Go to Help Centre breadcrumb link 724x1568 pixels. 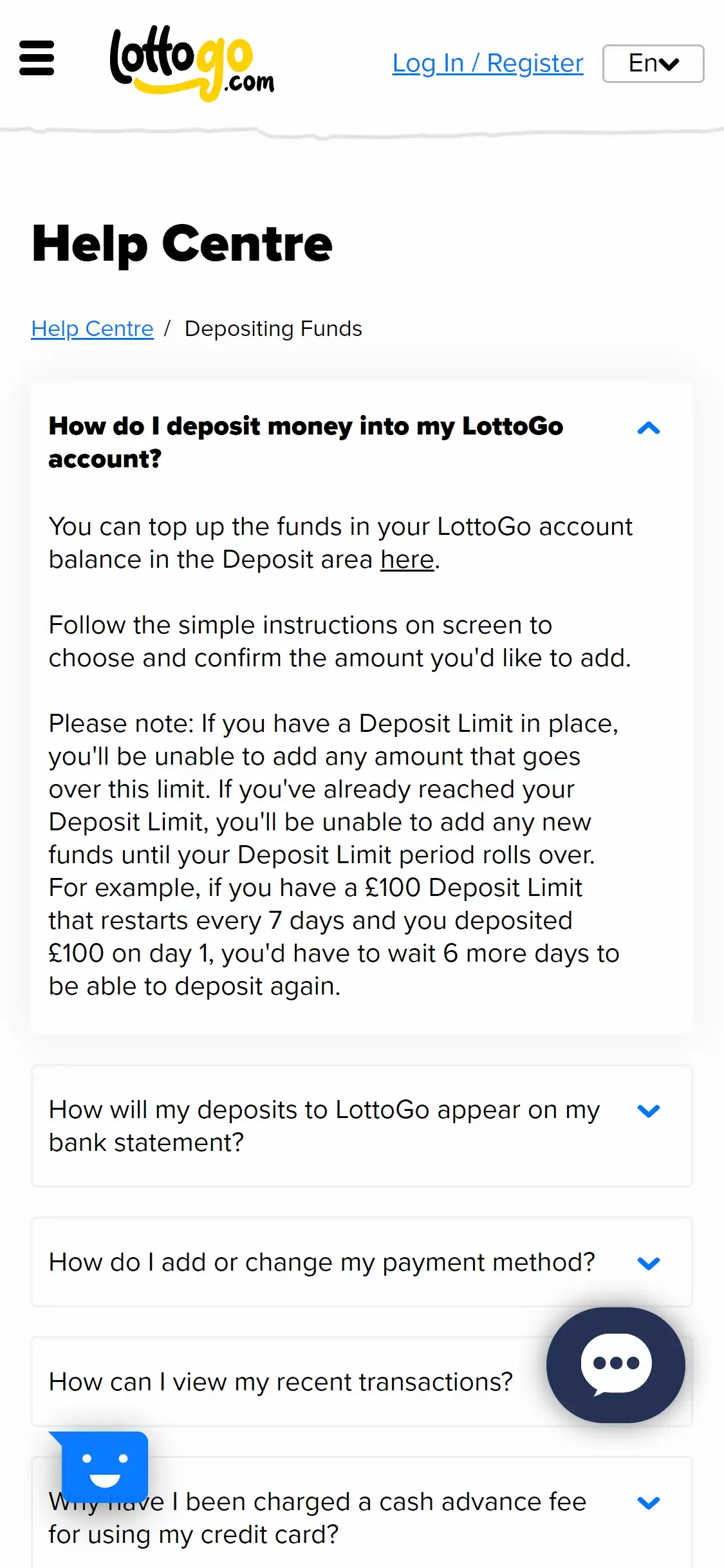click(92, 328)
